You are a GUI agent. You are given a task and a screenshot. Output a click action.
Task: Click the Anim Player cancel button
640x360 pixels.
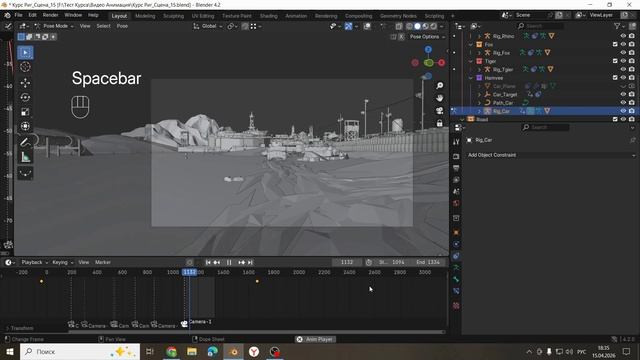(299, 339)
